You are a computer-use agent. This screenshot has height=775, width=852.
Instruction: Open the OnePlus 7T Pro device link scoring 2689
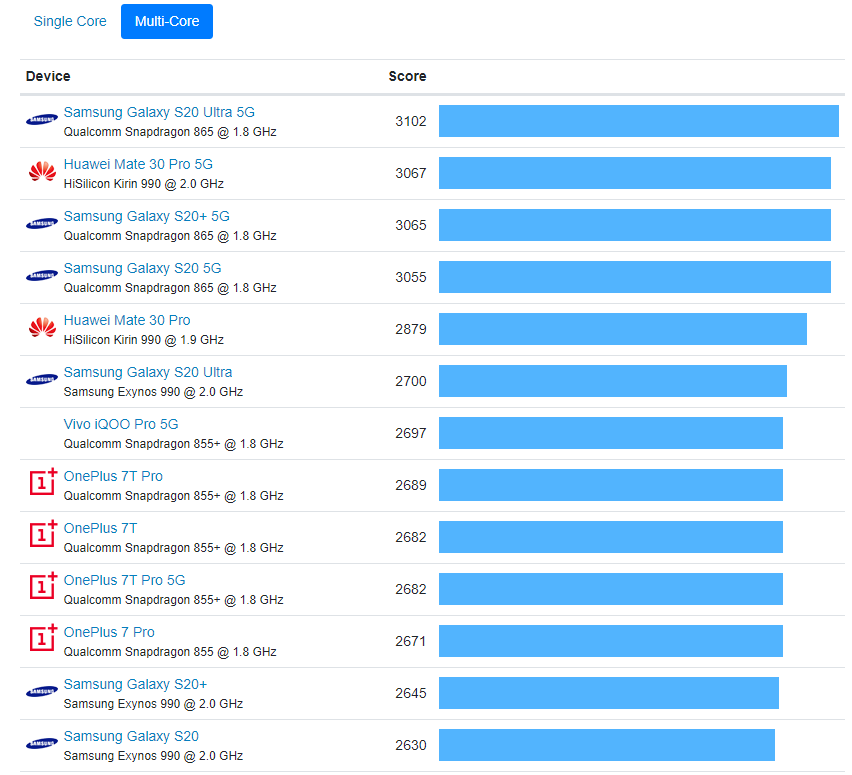113,476
